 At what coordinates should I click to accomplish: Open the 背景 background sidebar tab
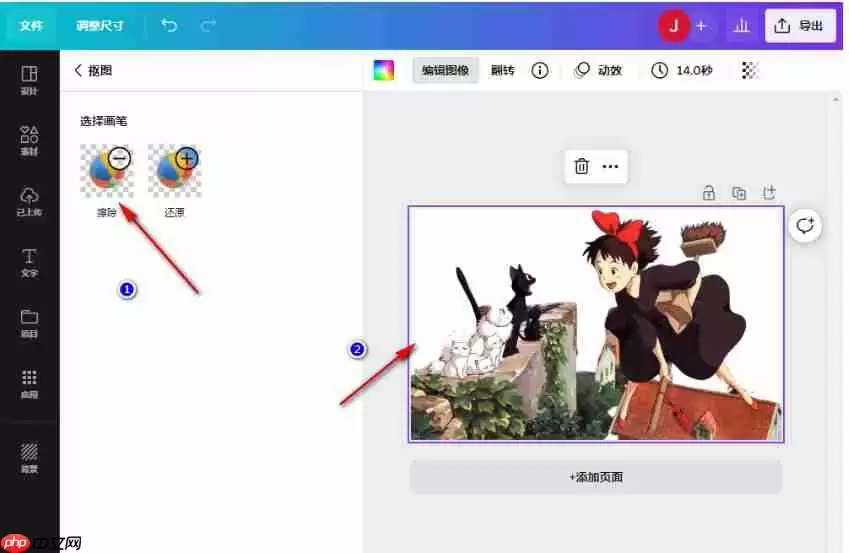pos(29,458)
